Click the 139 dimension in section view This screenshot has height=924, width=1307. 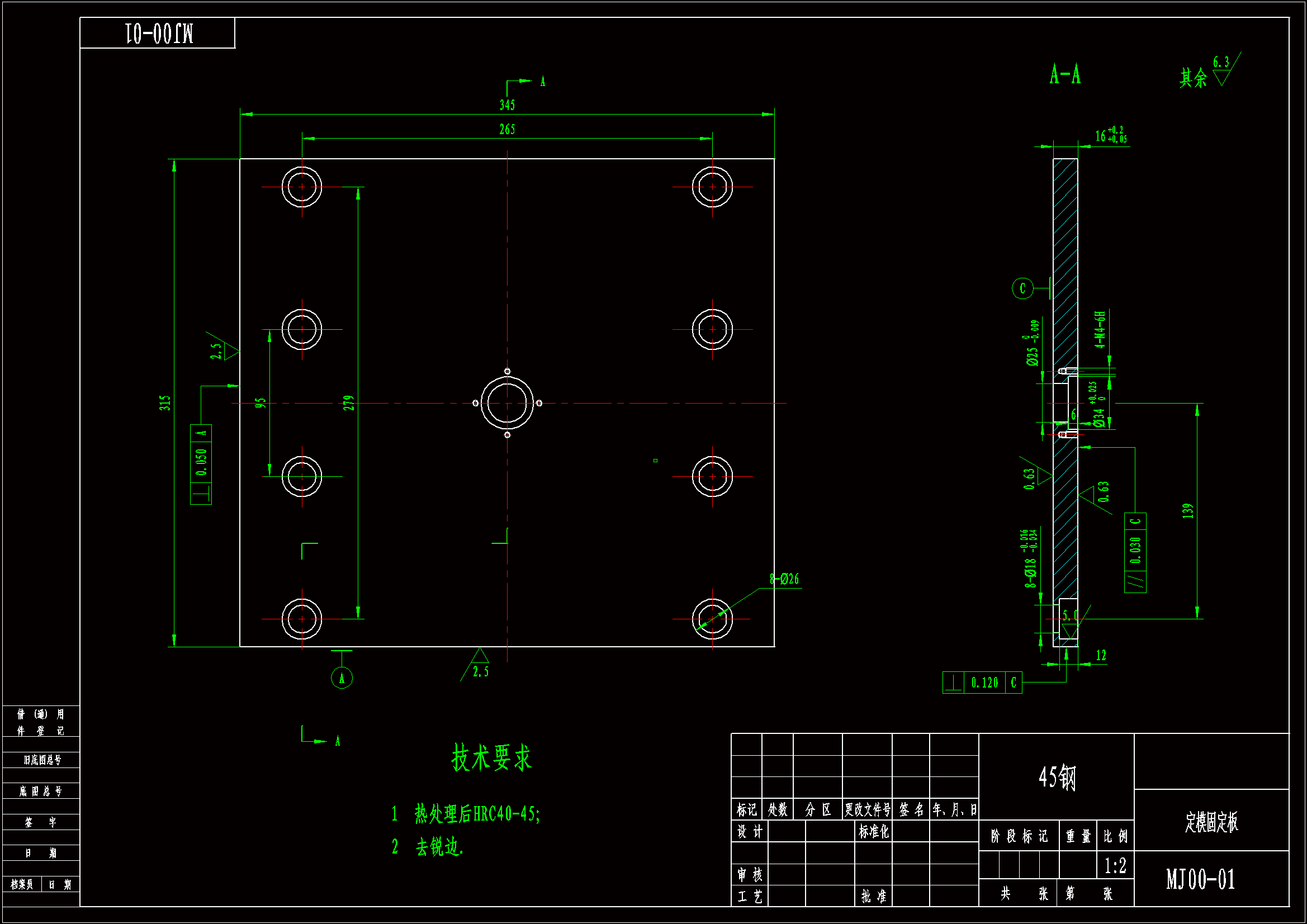[x=1187, y=511]
